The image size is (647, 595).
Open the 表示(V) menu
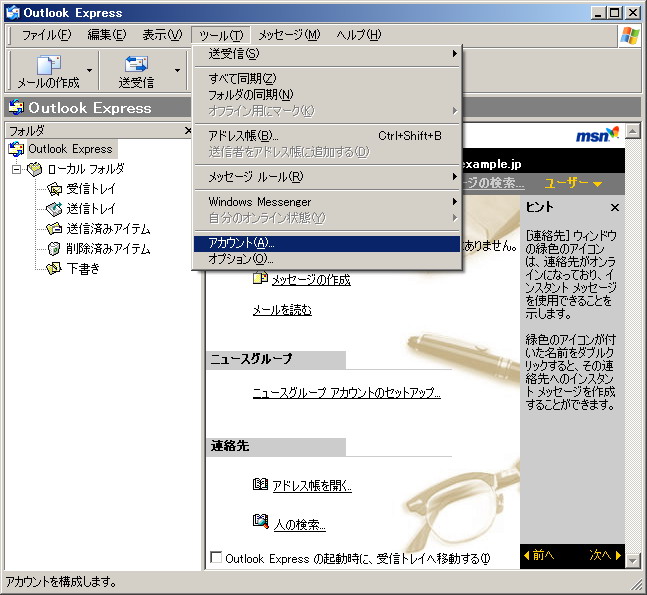tap(162, 35)
